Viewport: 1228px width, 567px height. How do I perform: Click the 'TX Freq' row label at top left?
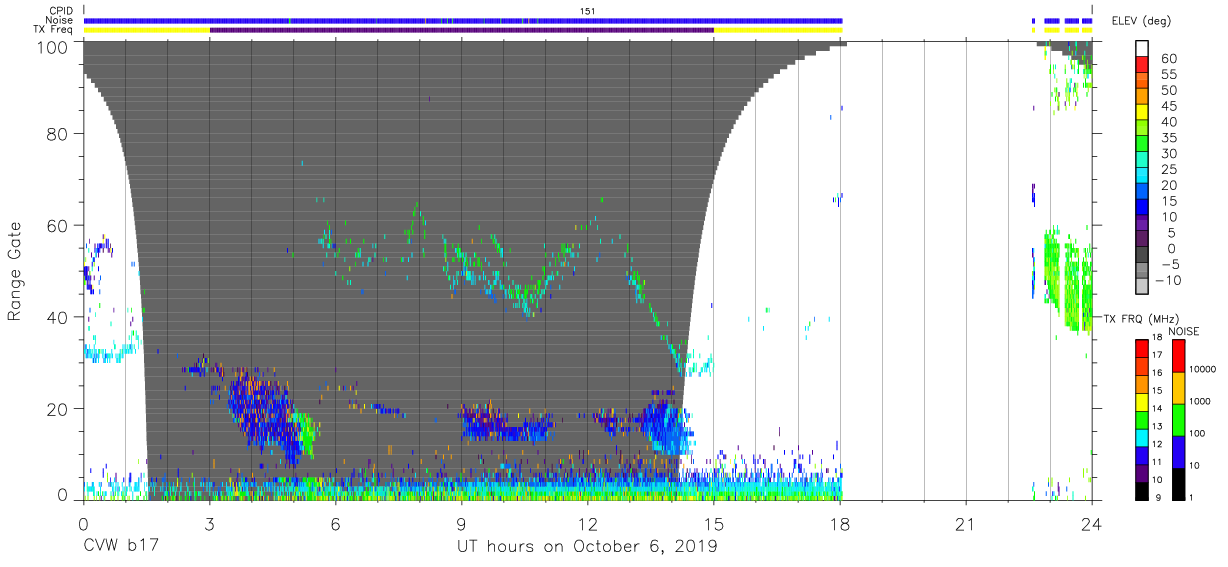tap(53, 30)
